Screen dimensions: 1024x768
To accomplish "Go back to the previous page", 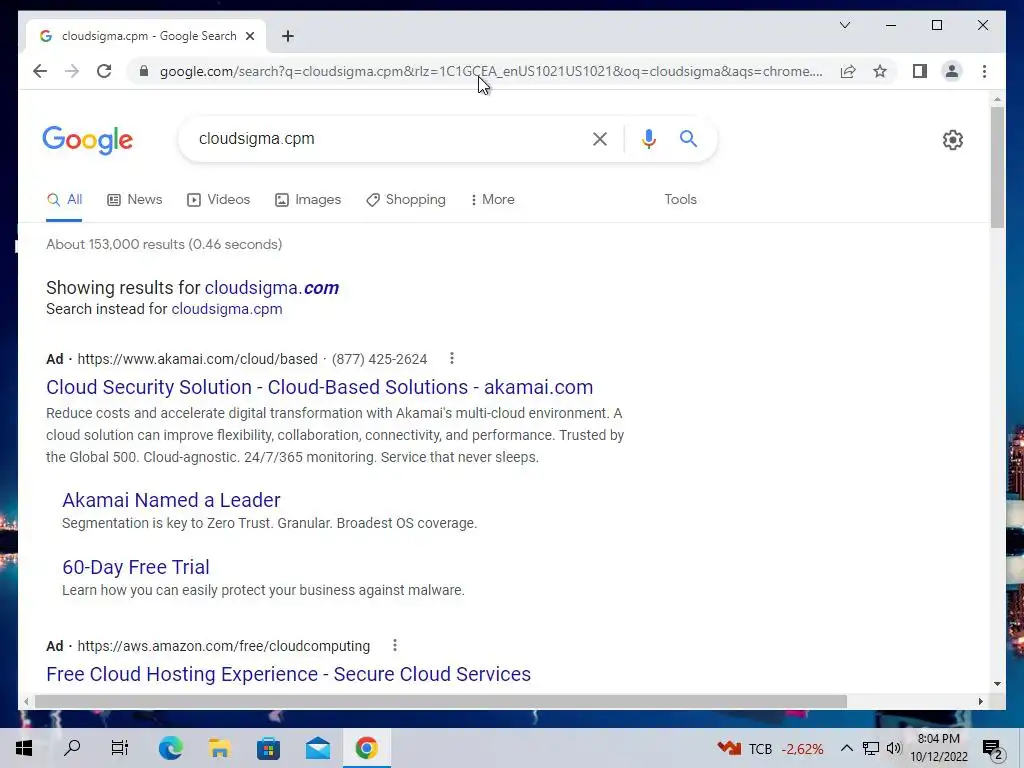I will click(40, 71).
